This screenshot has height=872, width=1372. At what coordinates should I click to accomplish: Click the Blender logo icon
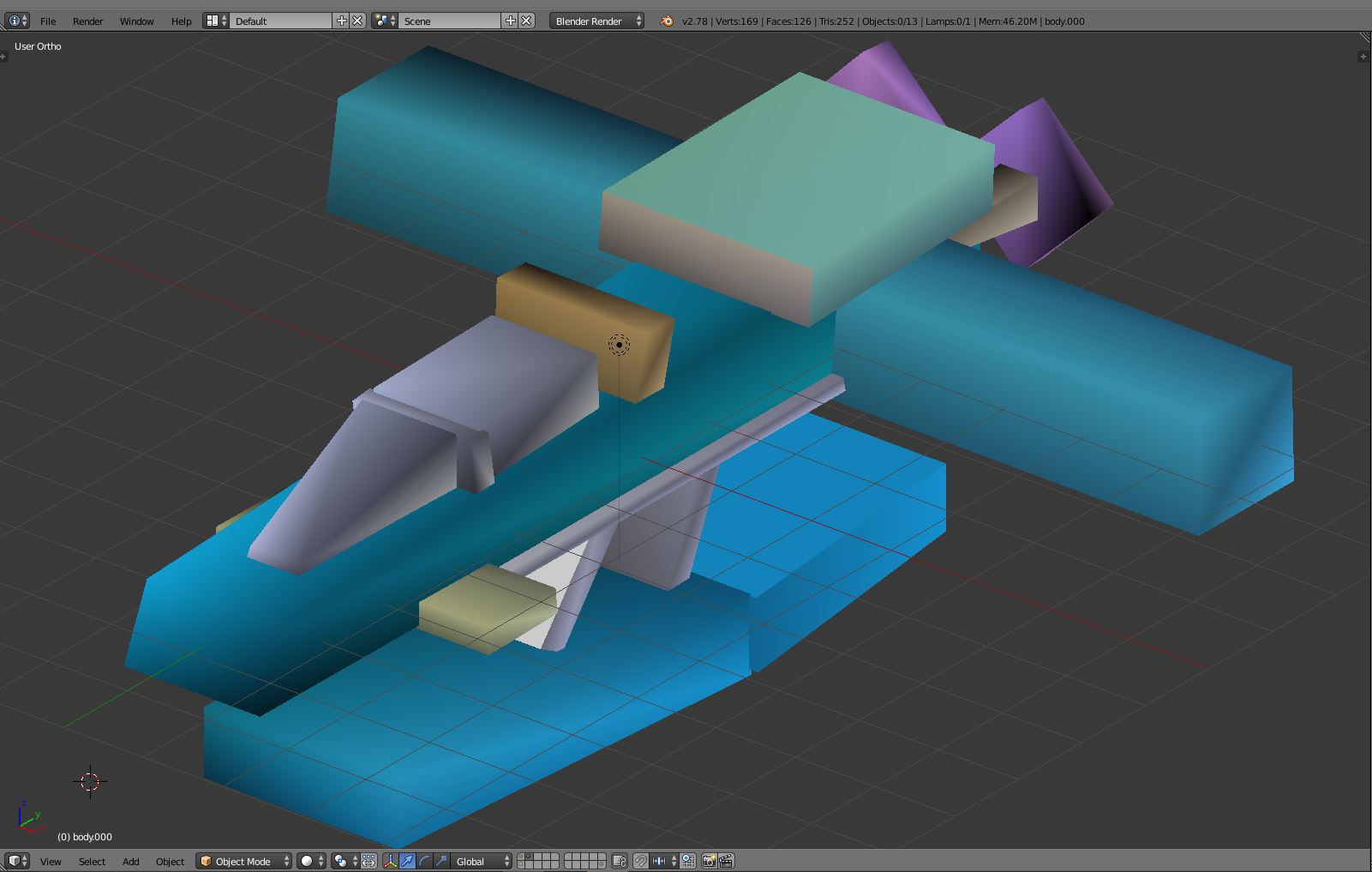(667, 21)
